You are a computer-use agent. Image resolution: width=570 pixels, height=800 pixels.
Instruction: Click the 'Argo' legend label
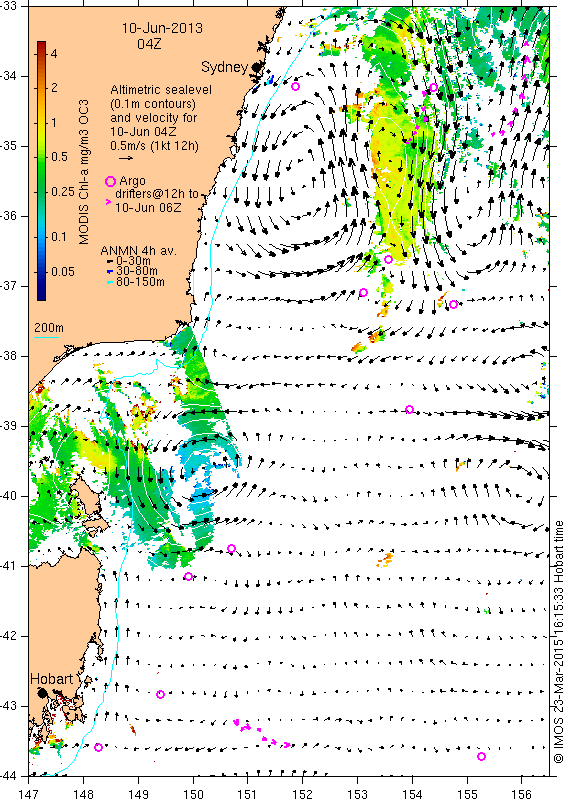pos(132,181)
